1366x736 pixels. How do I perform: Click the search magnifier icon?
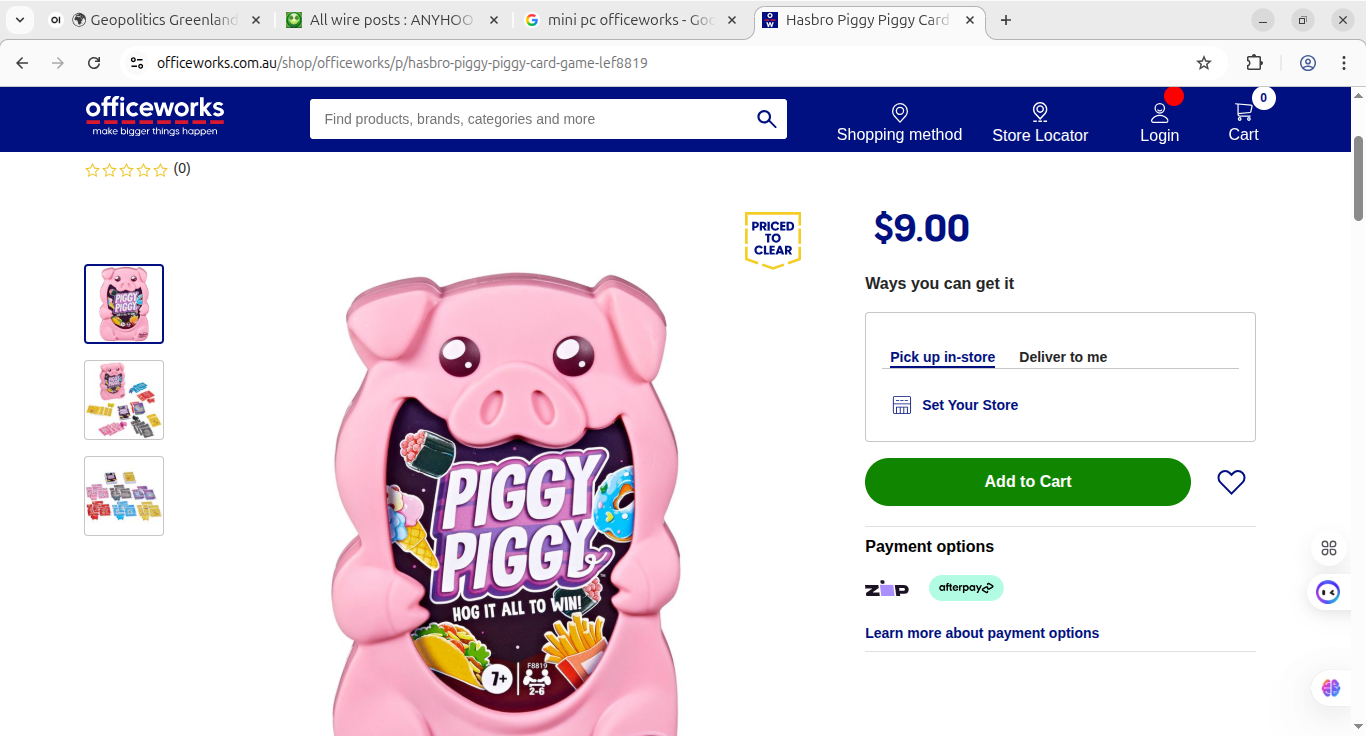click(767, 119)
